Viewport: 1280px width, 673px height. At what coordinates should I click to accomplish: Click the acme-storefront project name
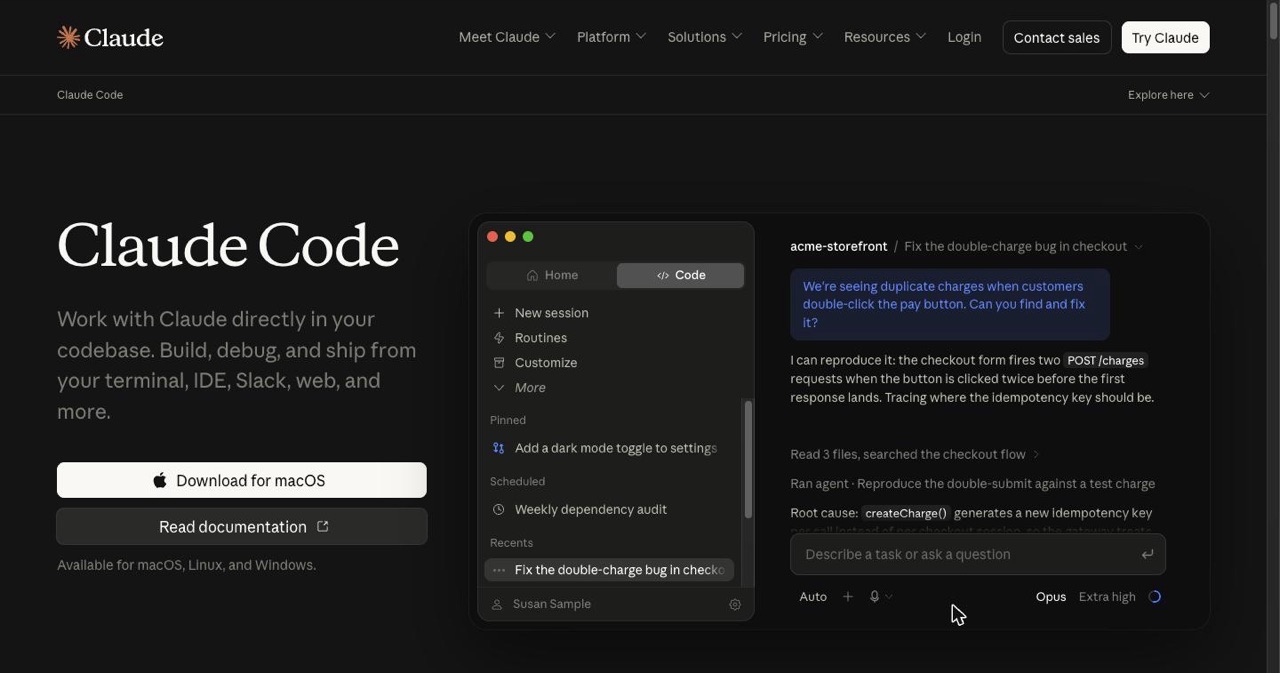[839, 246]
